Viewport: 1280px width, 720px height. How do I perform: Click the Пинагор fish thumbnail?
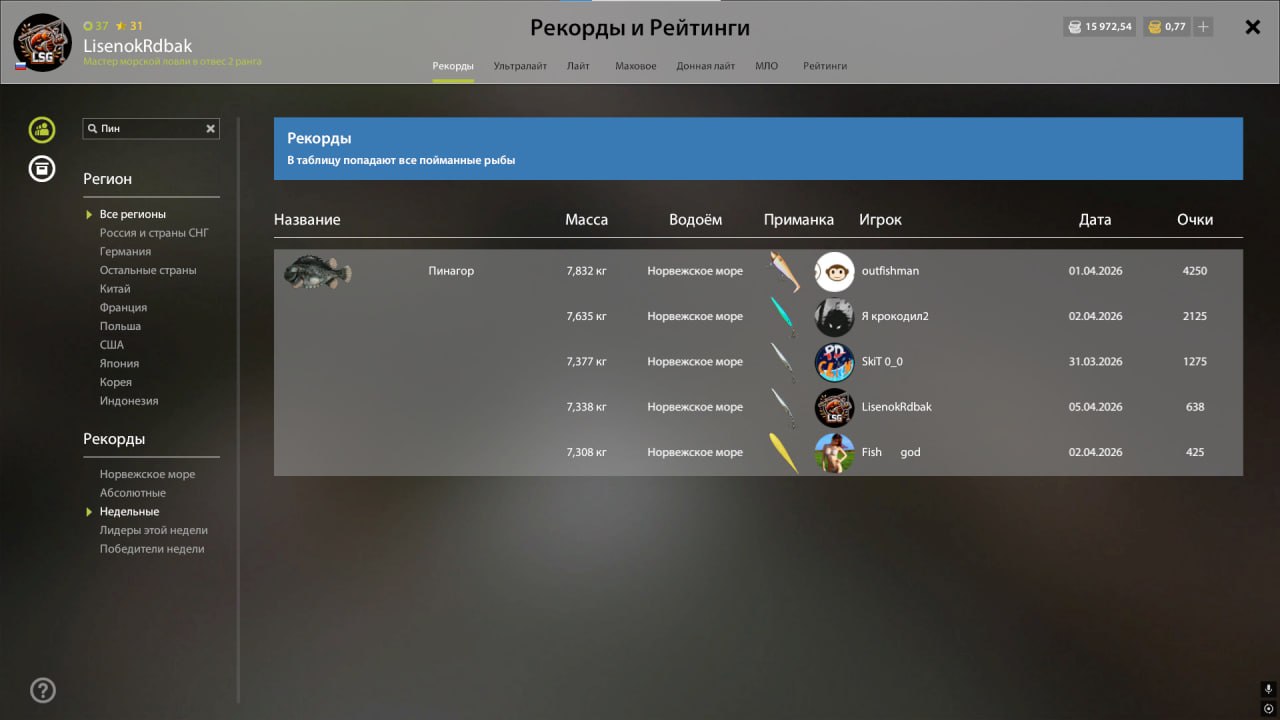click(317, 271)
